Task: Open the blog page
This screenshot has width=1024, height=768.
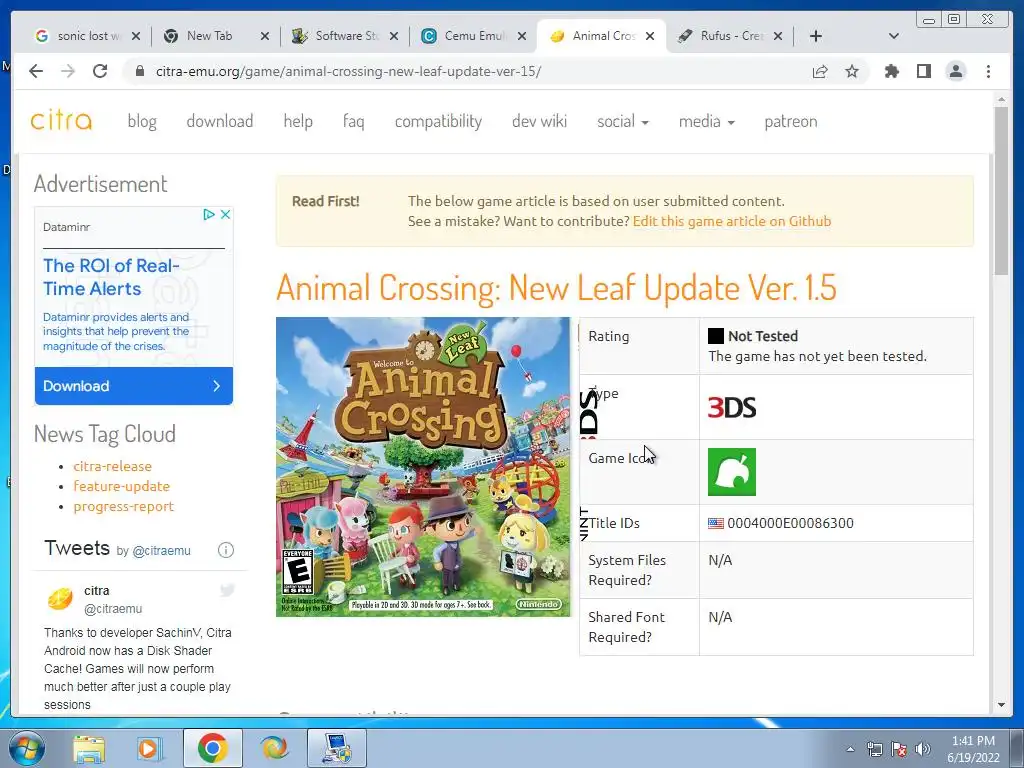Action: pyautogui.click(x=142, y=121)
